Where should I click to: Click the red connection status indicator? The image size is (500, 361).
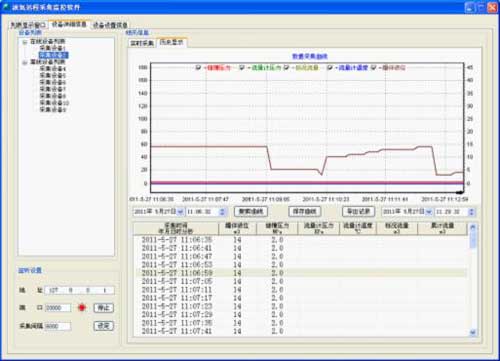[82, 308]
